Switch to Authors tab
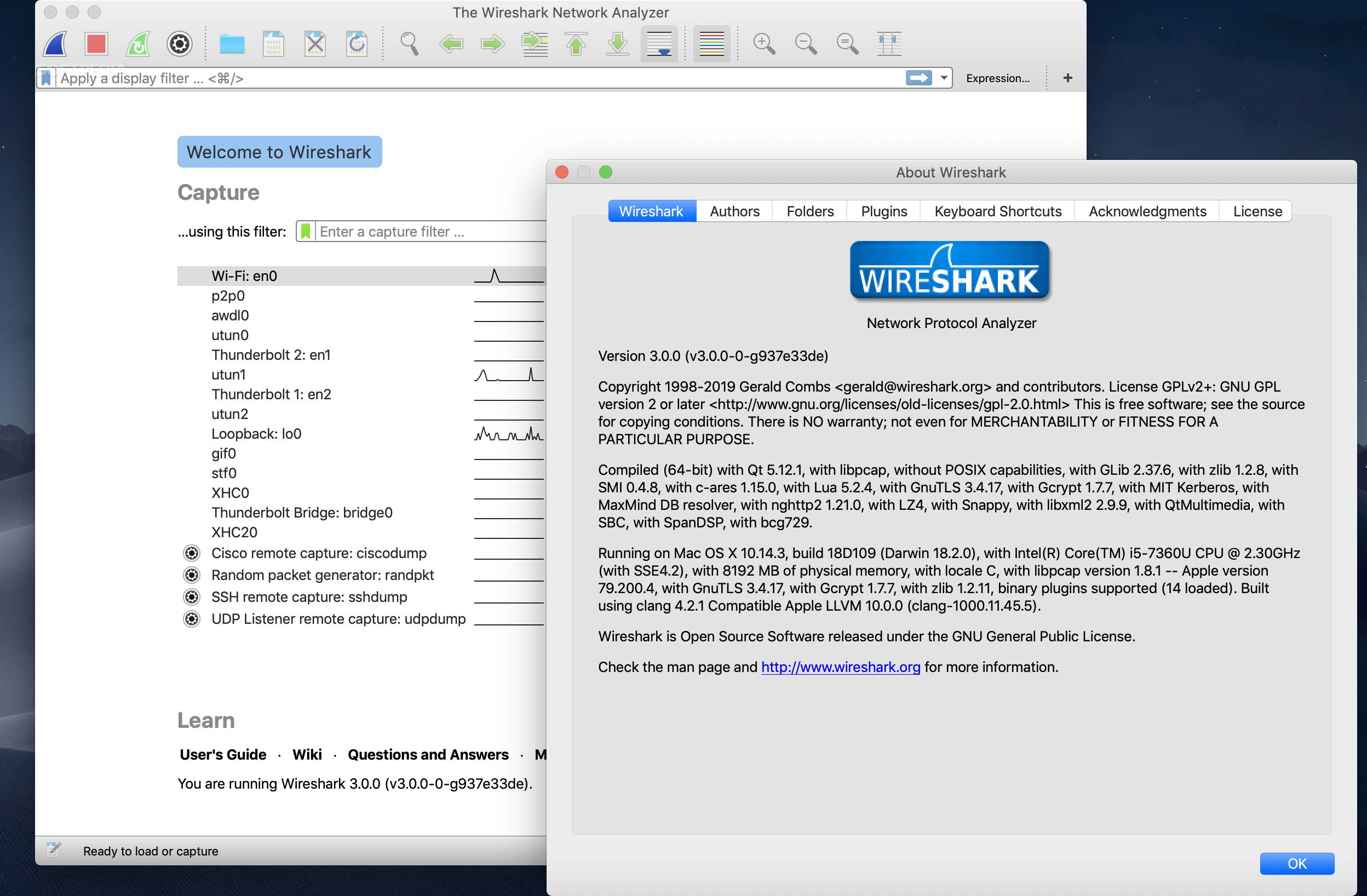This screenshot has height=896, width=1367. coord(734,211)
